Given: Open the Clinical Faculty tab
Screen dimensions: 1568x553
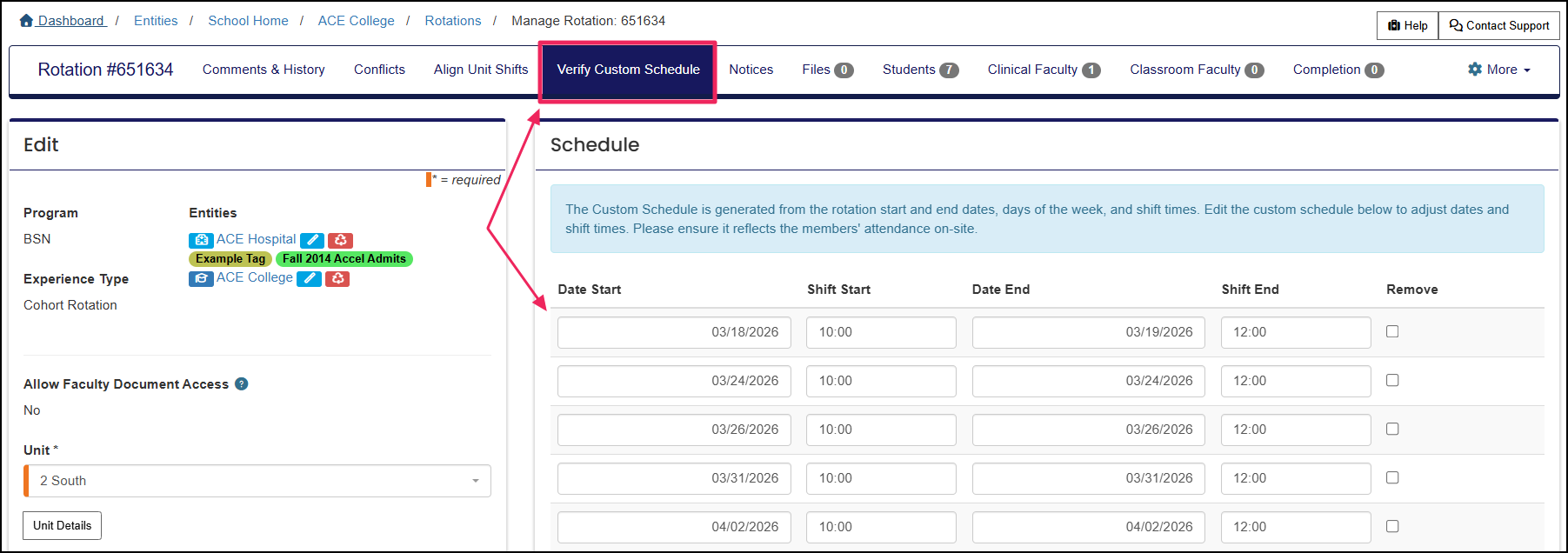Looking at the screenshot, I should pyautogui.click(x=1044, y=70).
